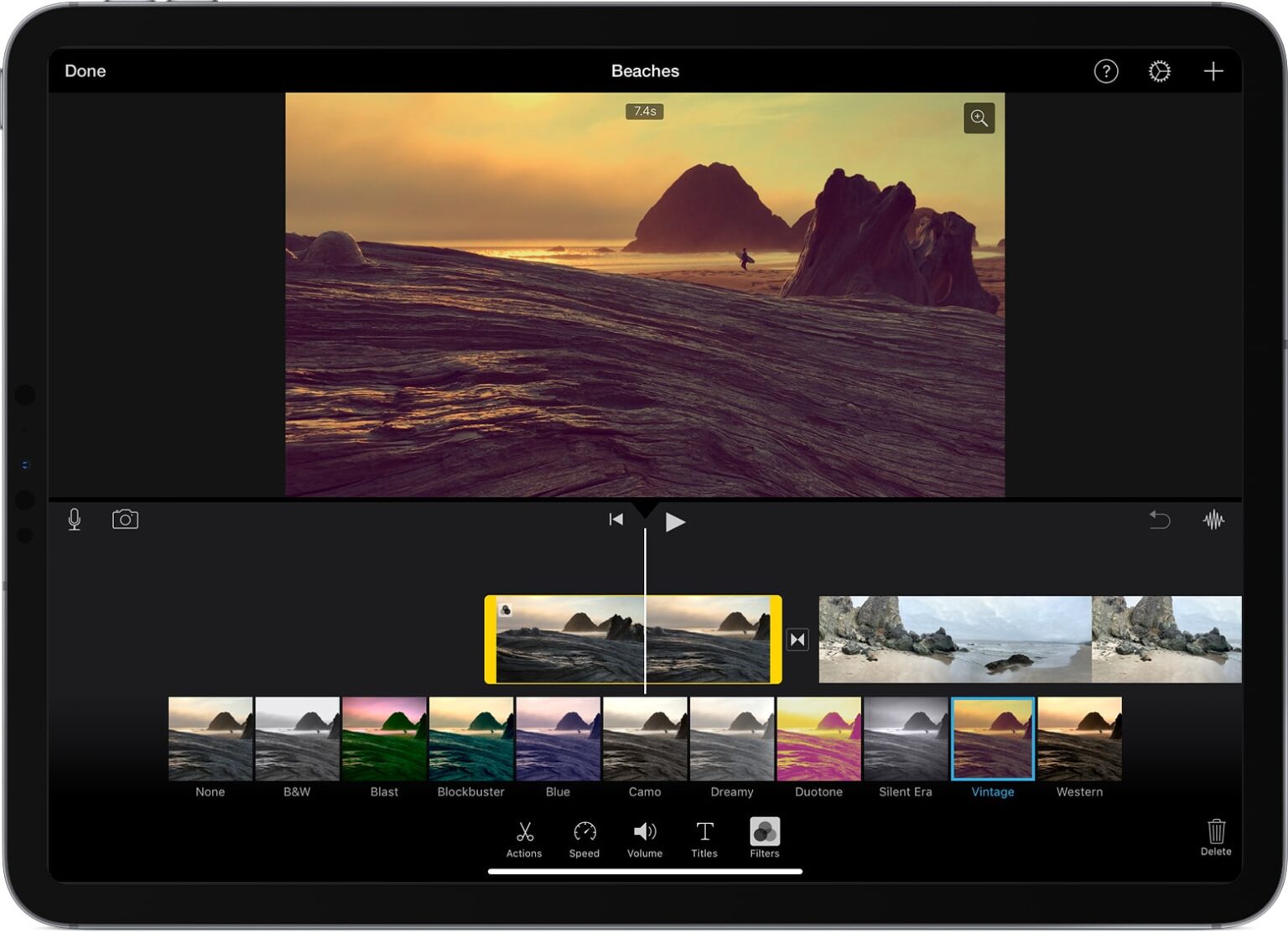Click the magnifying glass to zoom the preview
This screenshot has width=1288, height=933.
coord(978,118)
